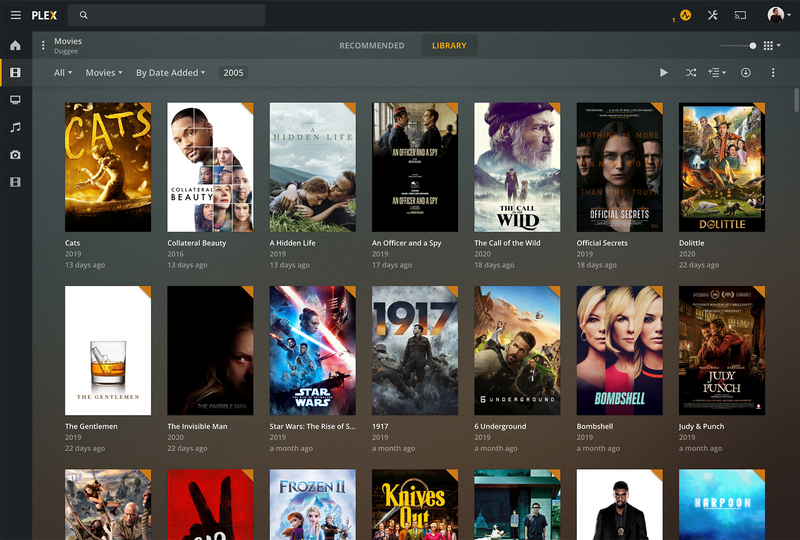Expand the All filter dropdown
Screen dimensions: 800x540
pos(63,73)
